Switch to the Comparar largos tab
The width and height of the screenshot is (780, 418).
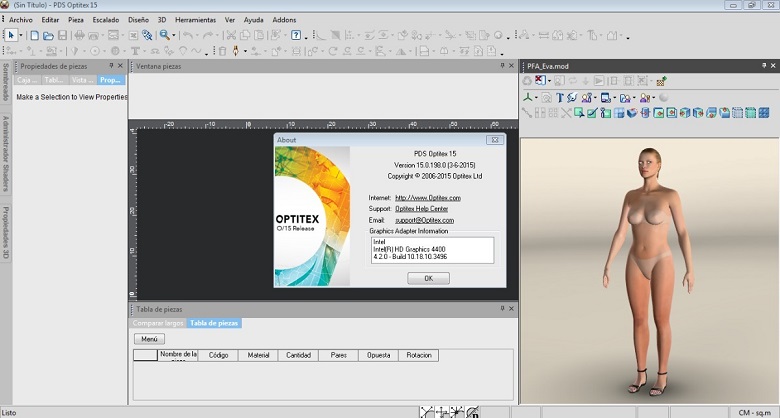158,323
